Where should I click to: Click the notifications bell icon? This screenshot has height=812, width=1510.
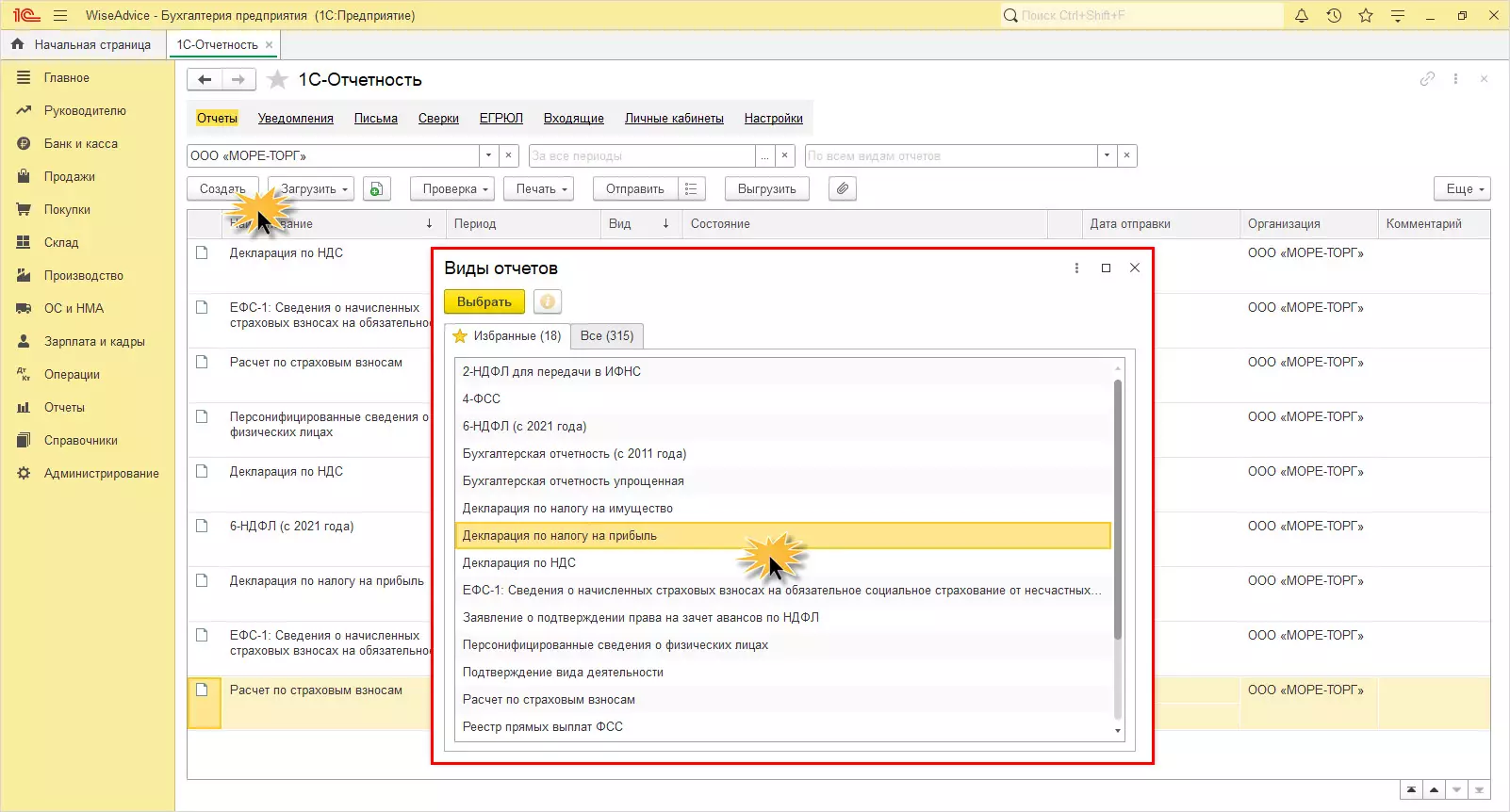(x=1302, y=16)
